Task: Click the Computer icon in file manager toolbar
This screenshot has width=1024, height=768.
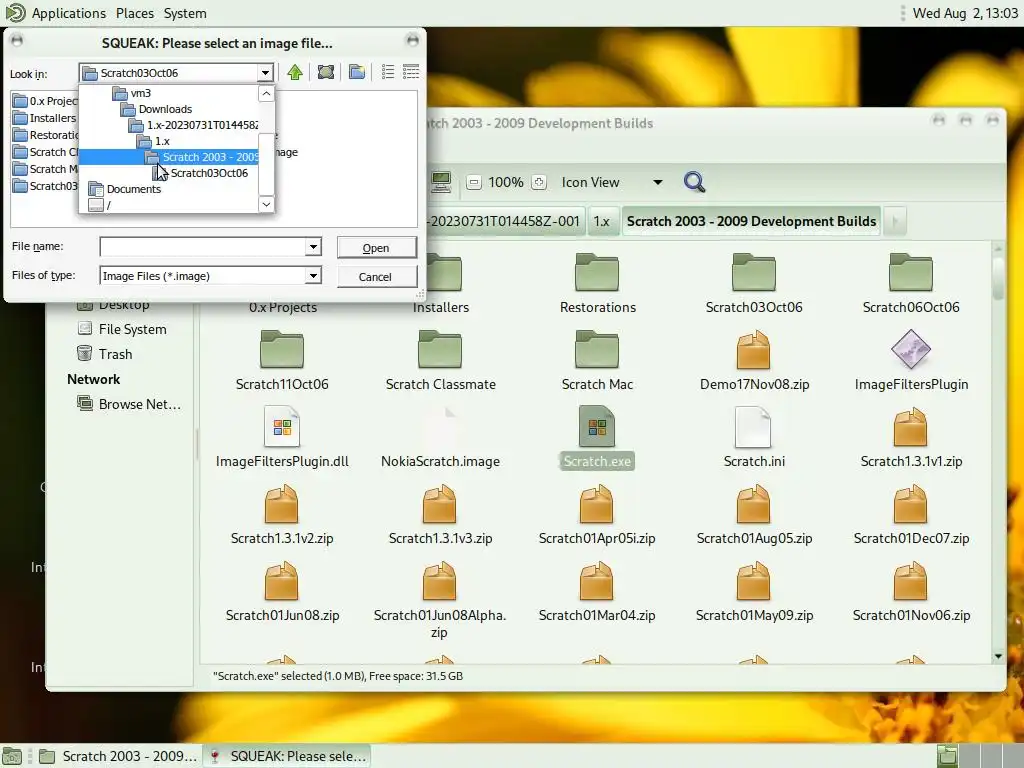Action: 441,182
